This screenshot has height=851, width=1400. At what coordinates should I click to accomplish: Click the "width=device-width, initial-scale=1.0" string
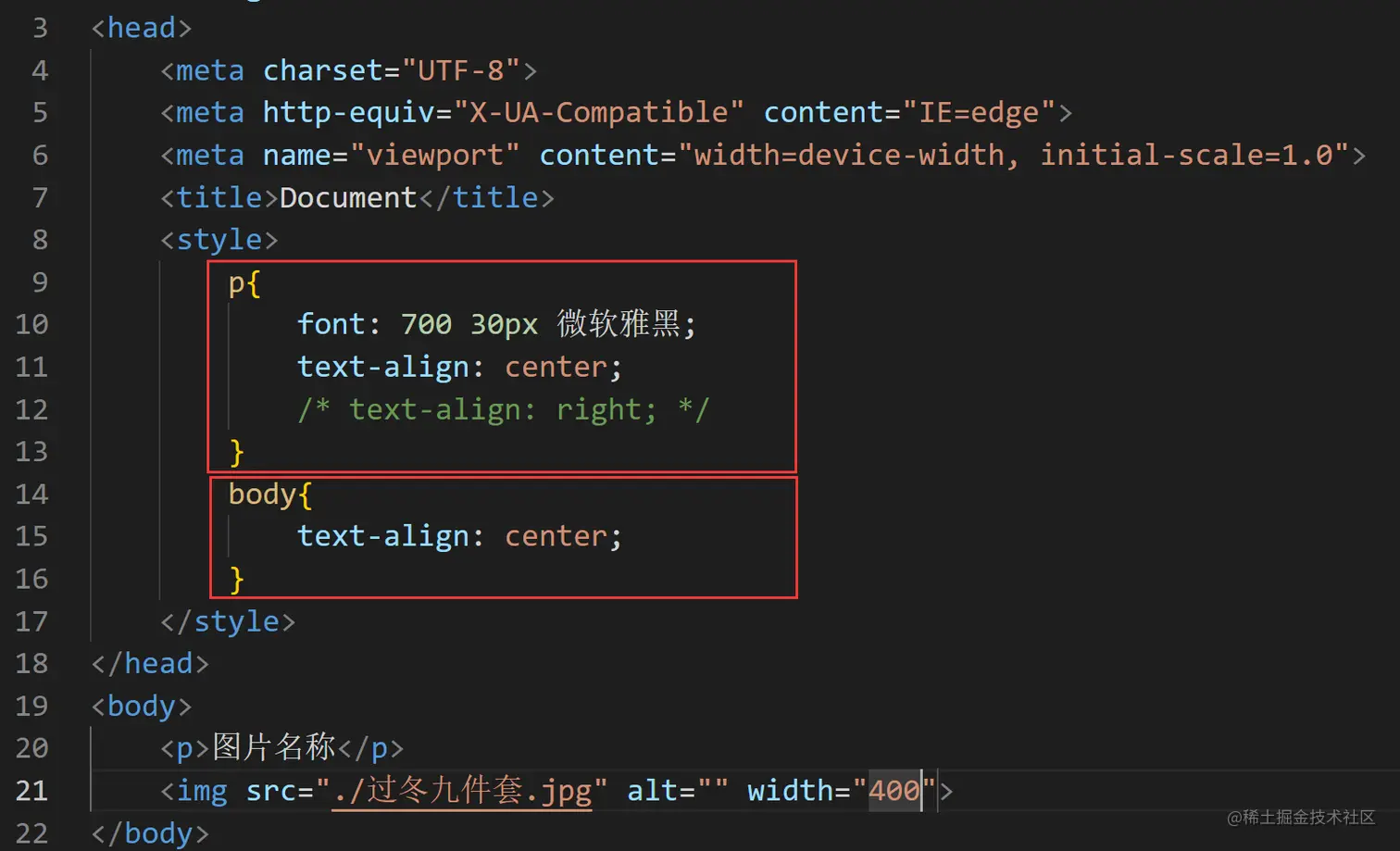(x=1014, y=155)
